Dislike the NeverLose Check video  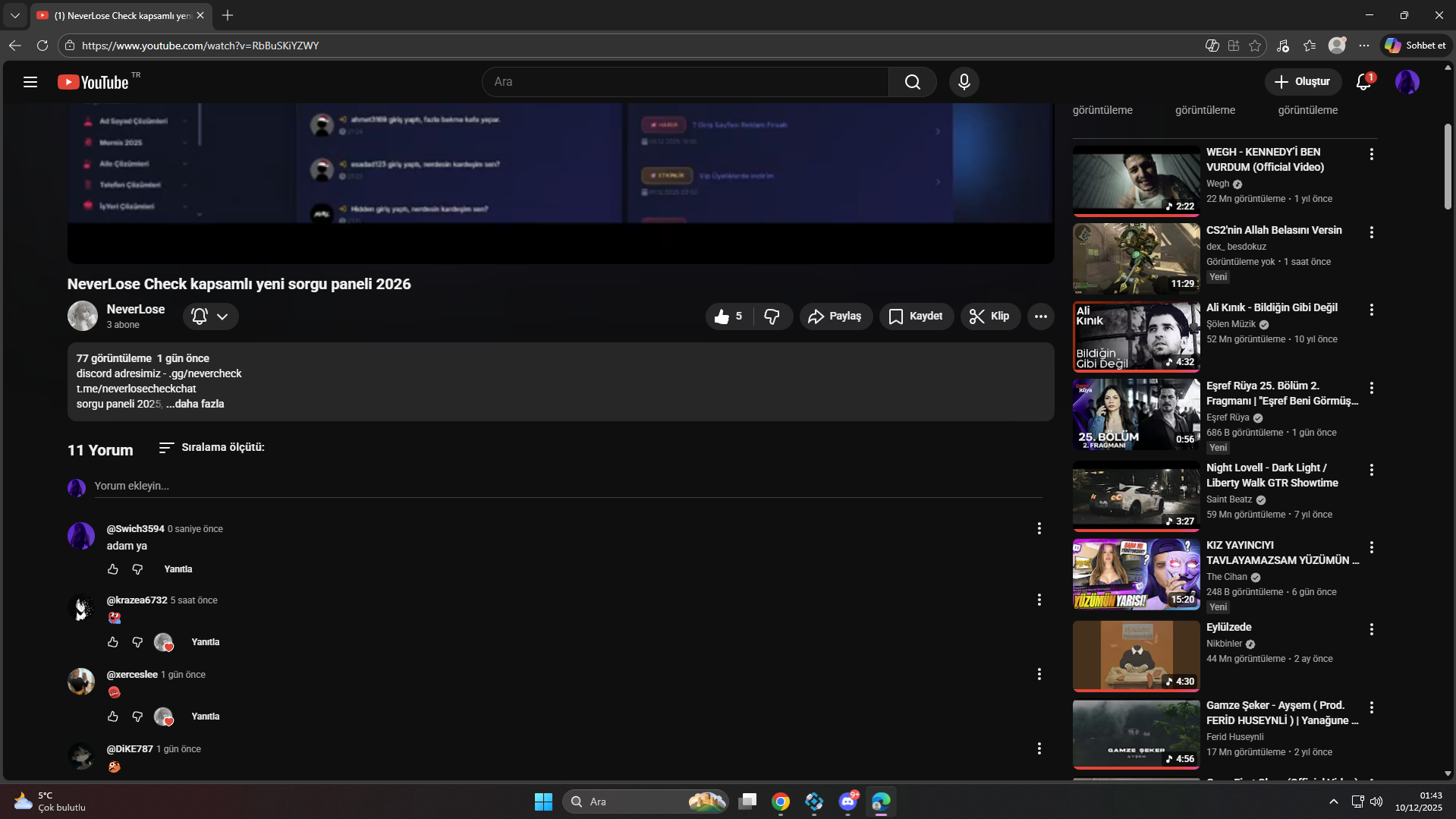(x=772, y=317)
